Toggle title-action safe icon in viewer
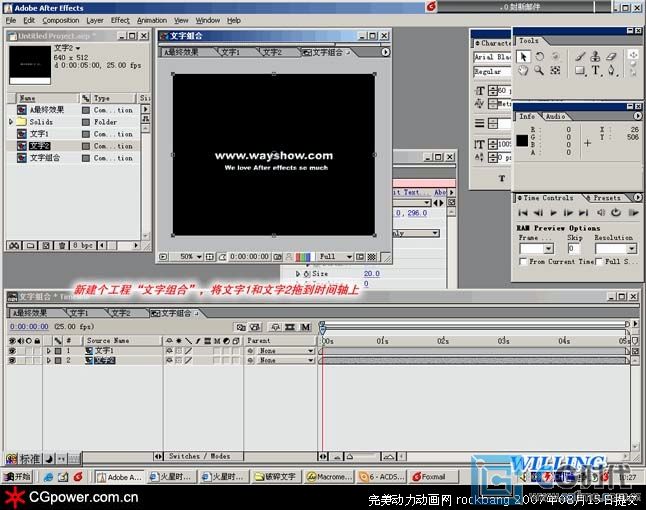Viewport: 646px width, 510px height. pos(210,257)
